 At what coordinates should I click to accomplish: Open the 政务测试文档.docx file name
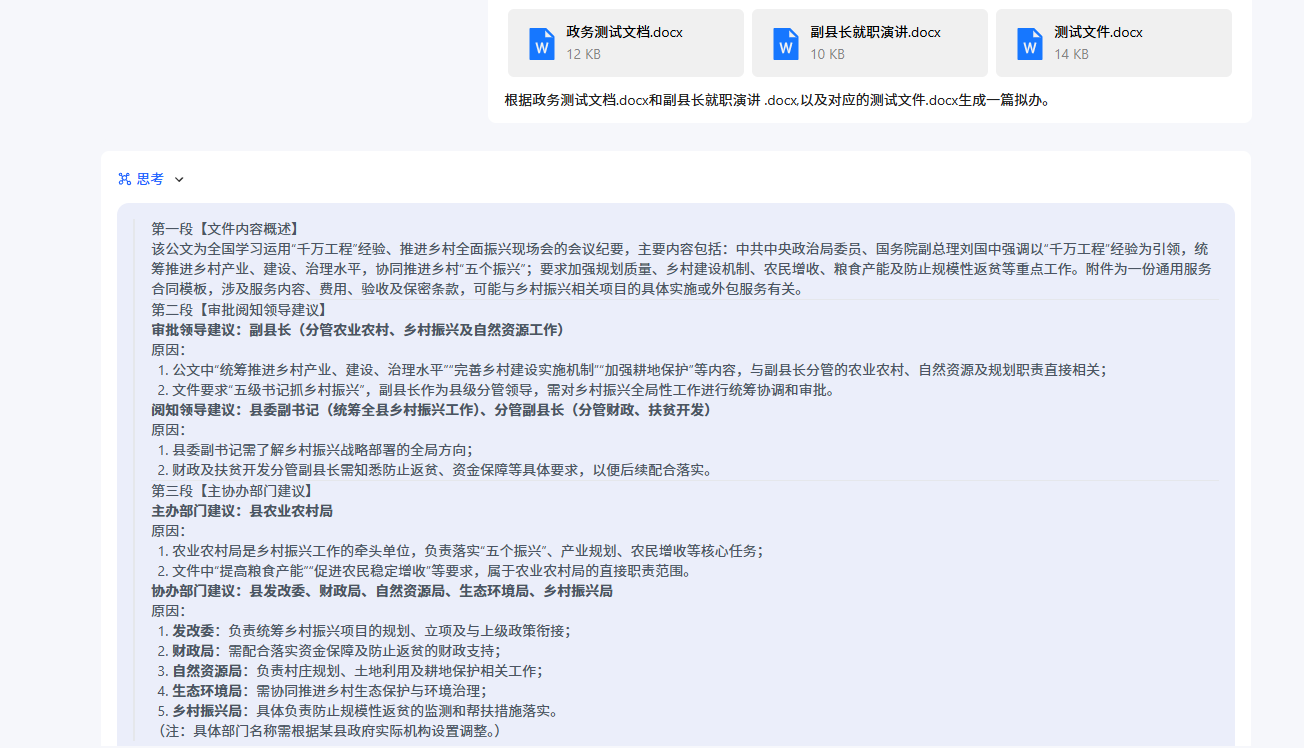pyautogui.click(x=624, y=32)
